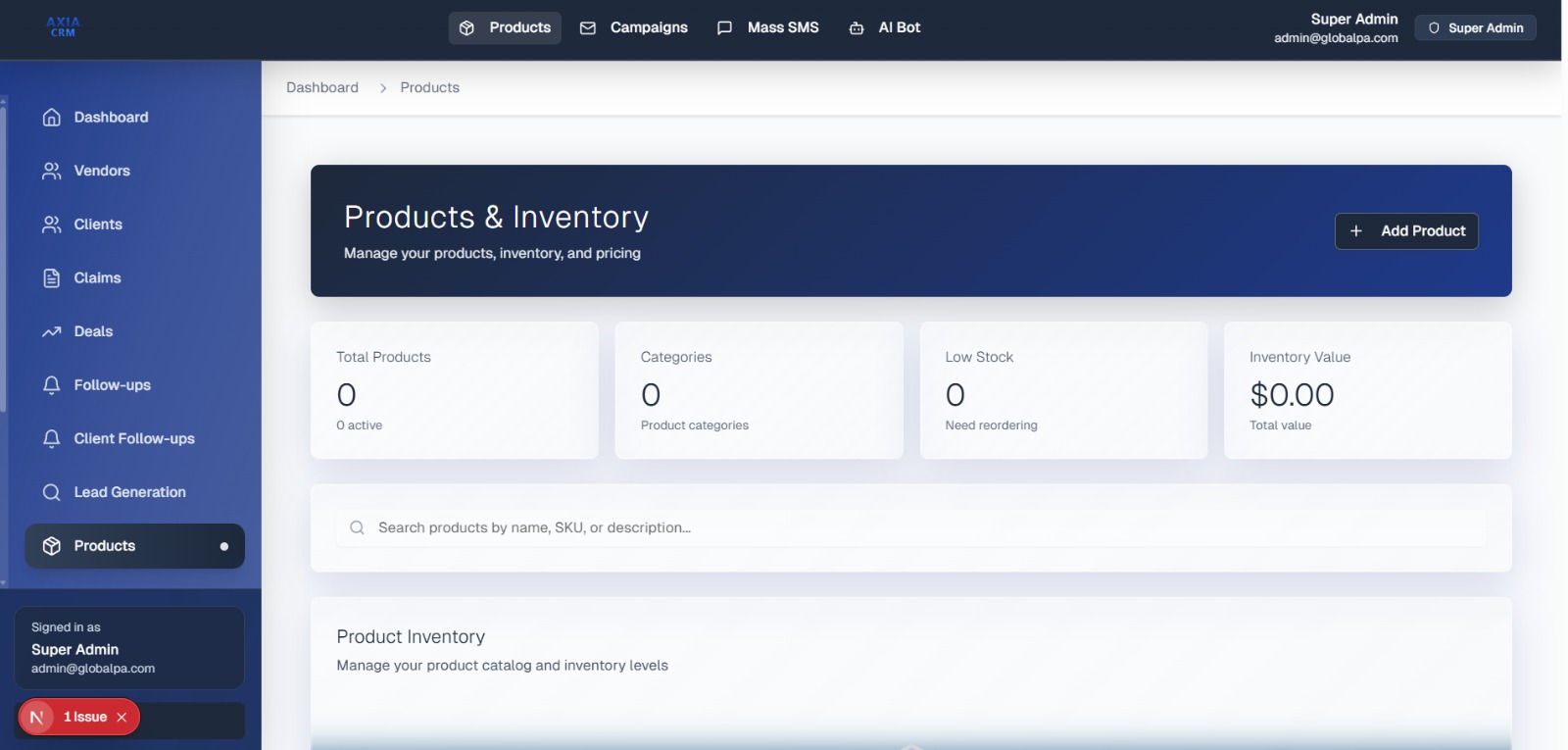
Task: Click the Dashboard home icon in sidebar
Action: click(52, 118)
